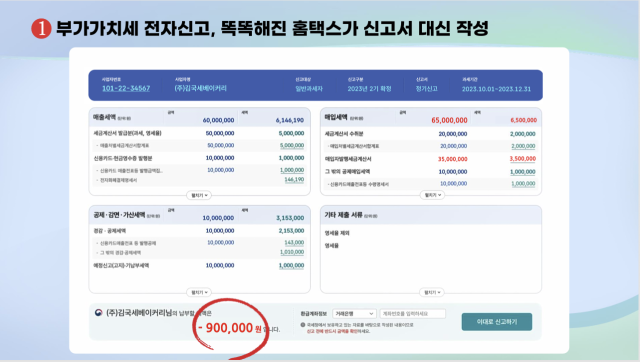Open the underlined 1,010,000 deduction amount
The width and height of the screenshot is (640, 362).
292,252
